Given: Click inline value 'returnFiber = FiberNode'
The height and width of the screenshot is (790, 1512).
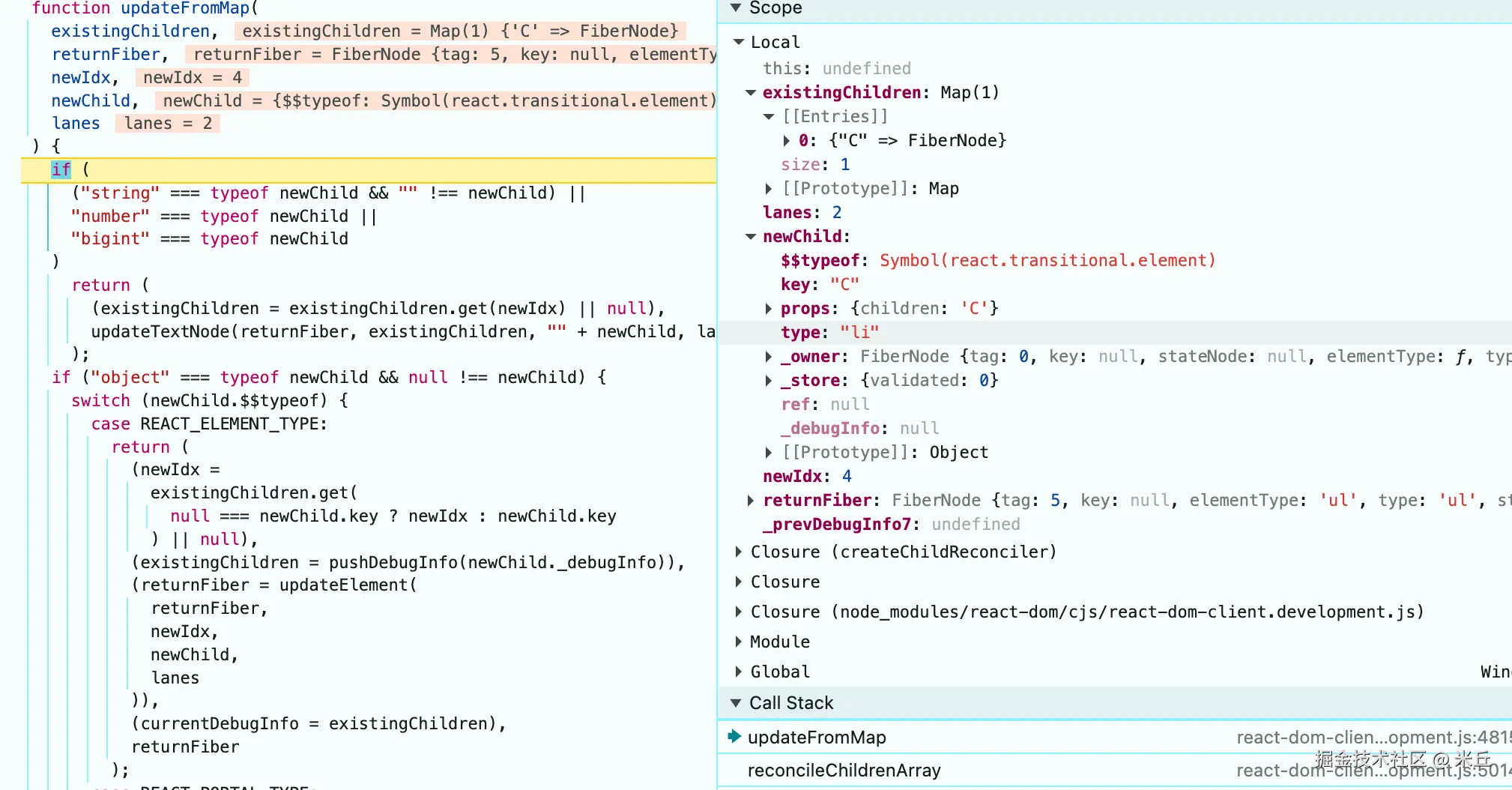Looking at the screenshot, I should [451, 54].
